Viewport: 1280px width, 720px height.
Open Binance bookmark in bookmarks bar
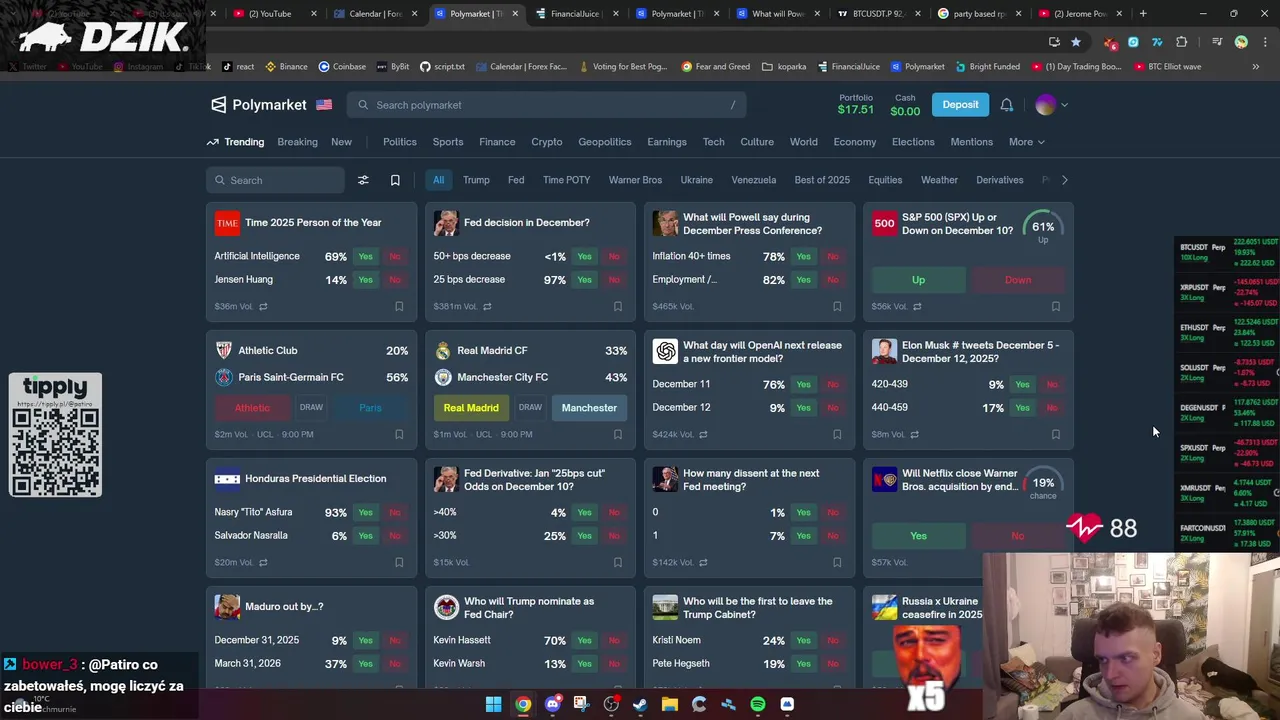[x=285, y=67]
